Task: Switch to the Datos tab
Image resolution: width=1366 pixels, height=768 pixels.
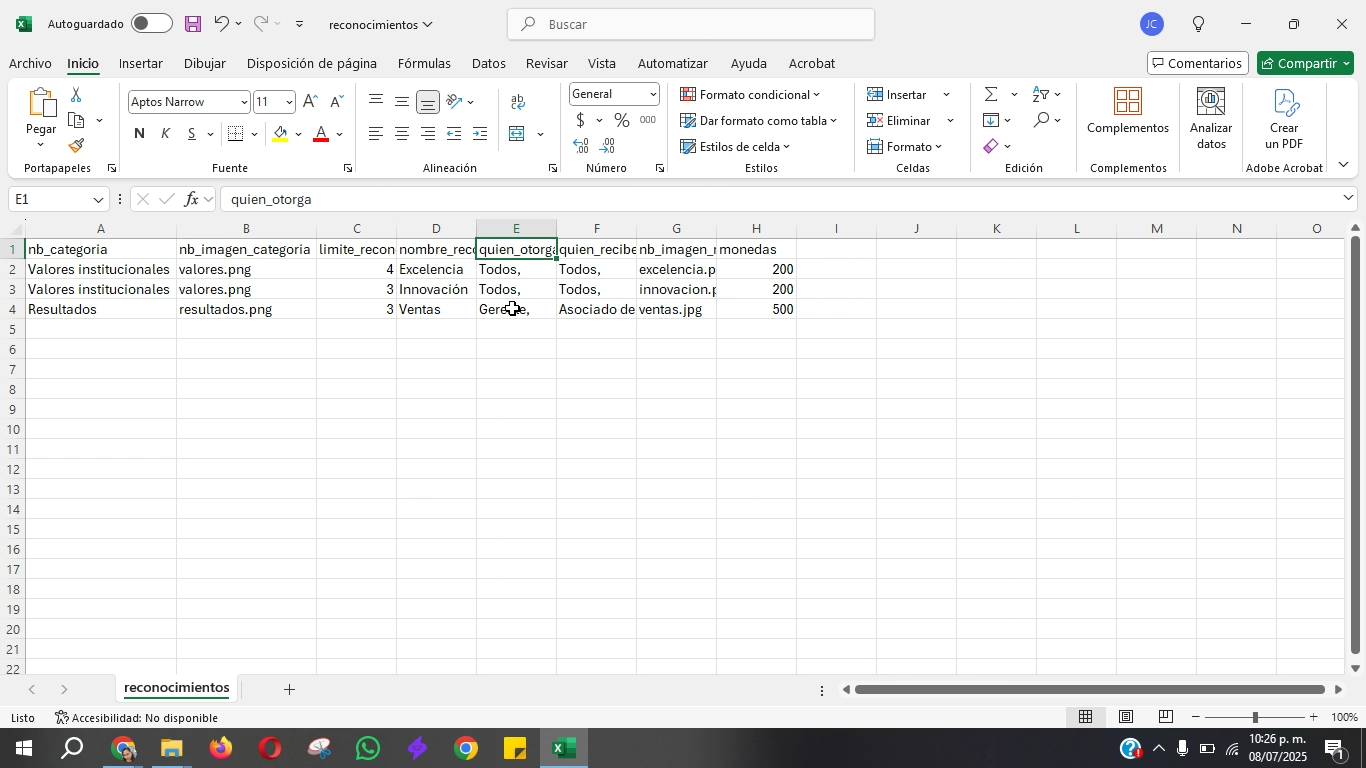Action: click(x=489, y=63)
